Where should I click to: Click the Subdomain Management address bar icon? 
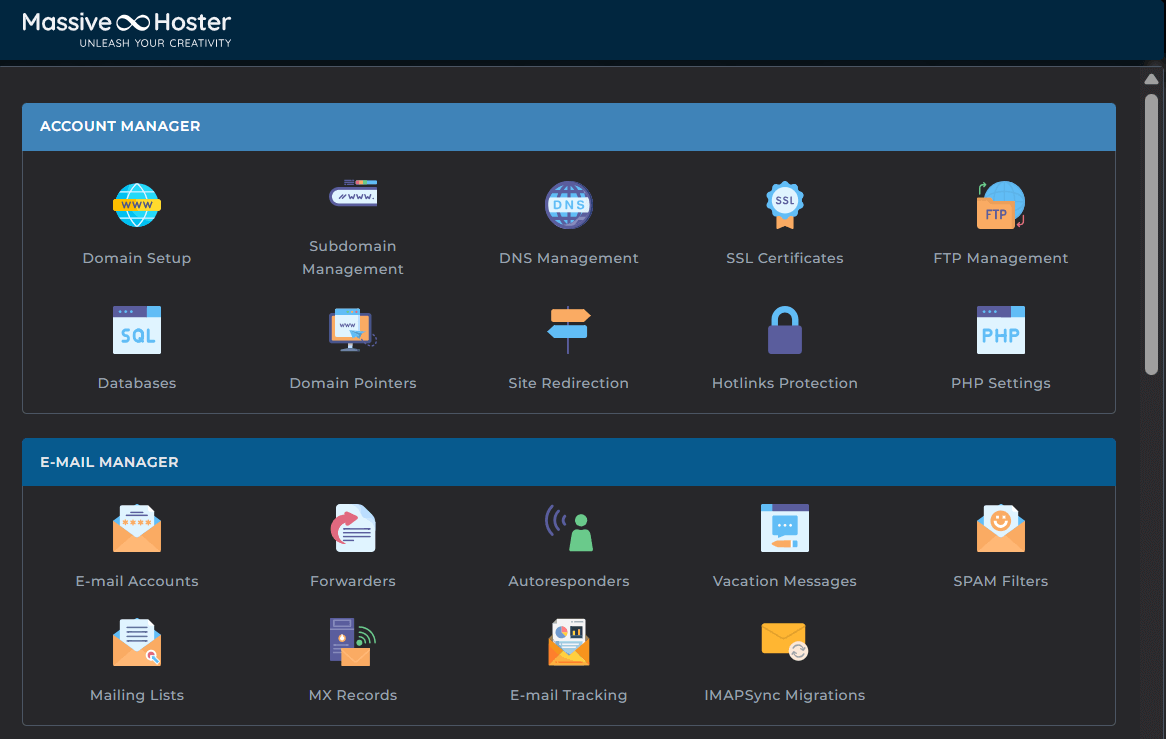coord(353,193)
